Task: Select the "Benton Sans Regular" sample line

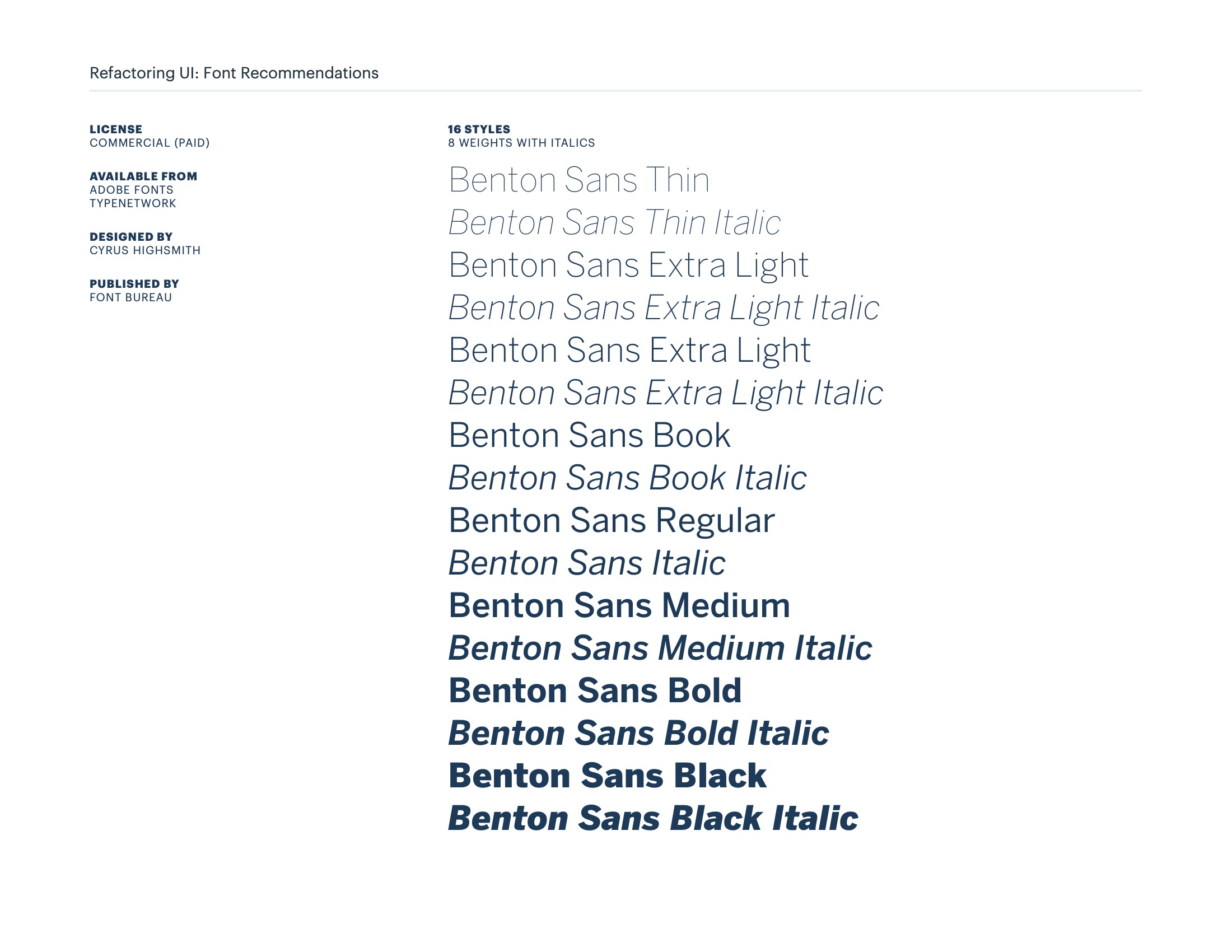Action: click(611, 520)
